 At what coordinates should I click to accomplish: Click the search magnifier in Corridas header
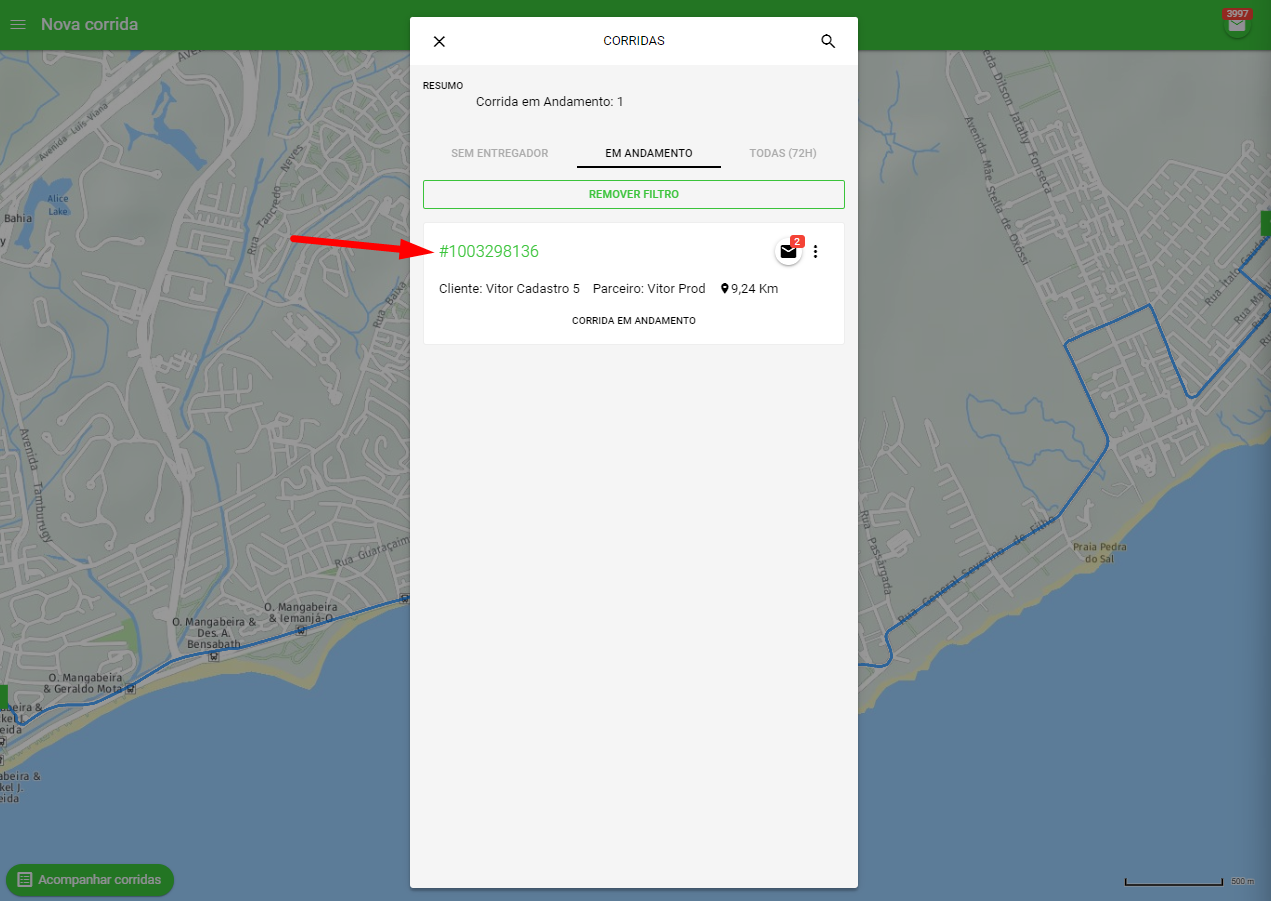828,41
